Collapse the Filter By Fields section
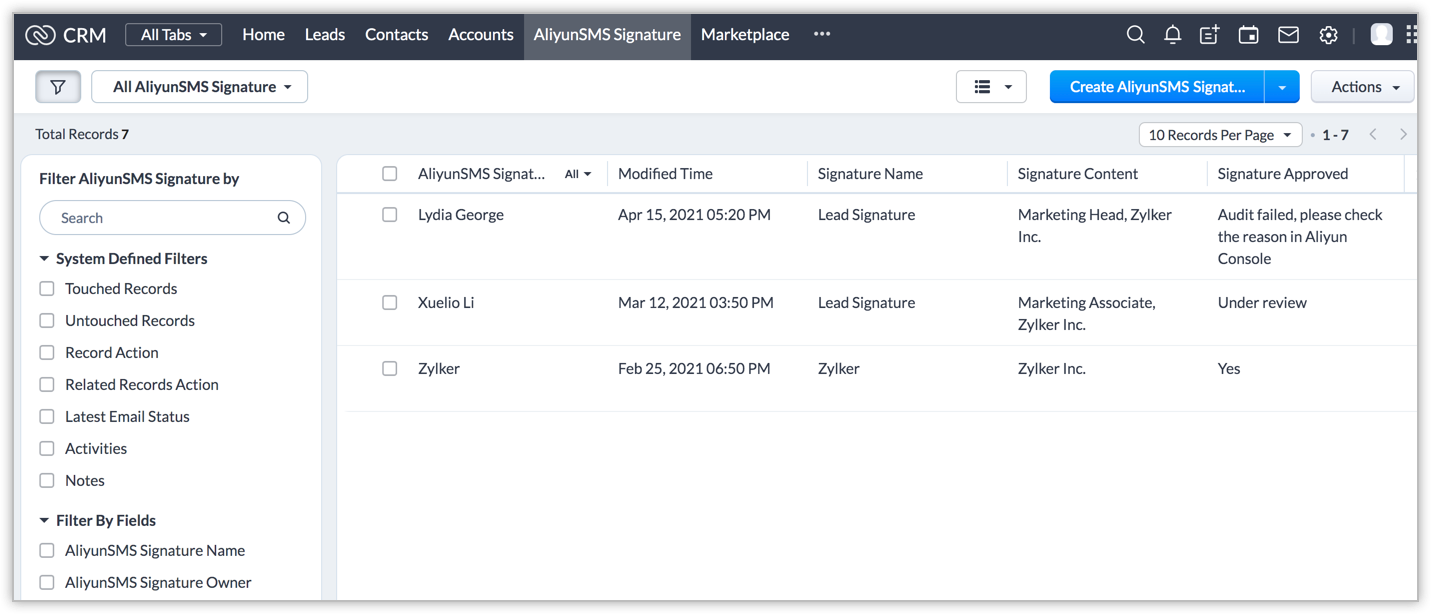Viewport: 1431px width, 614px height. (x=44, y=521)
